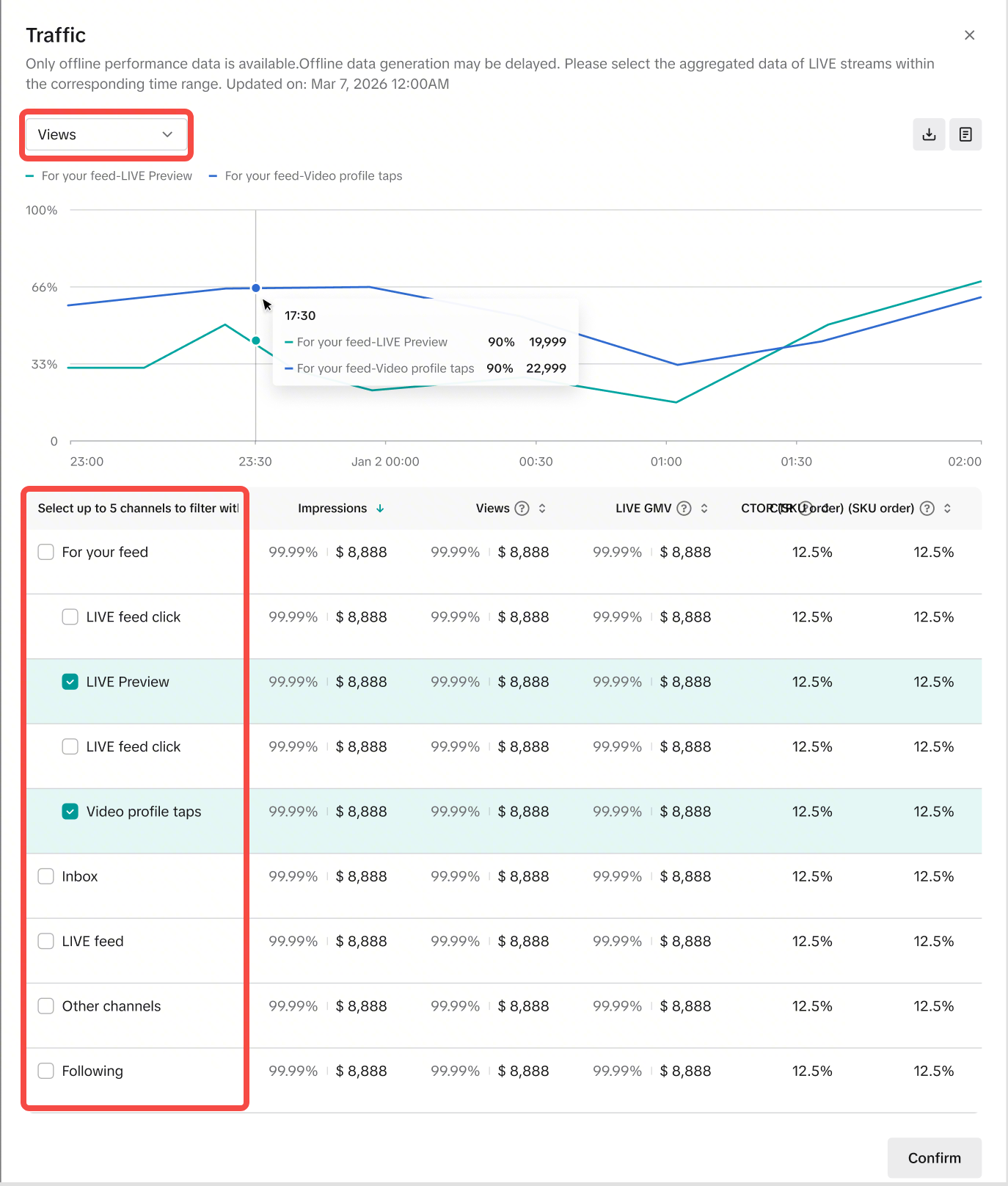Close the Traffic dialog with the X
This screenshot has height=1186, width=1008.
coord(969,35)
